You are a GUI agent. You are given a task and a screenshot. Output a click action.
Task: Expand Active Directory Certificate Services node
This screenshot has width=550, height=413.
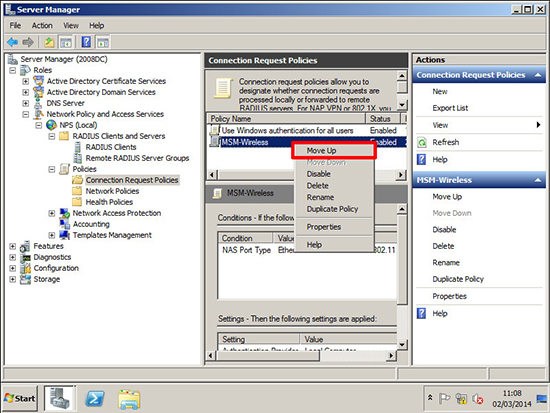[26, 81]
